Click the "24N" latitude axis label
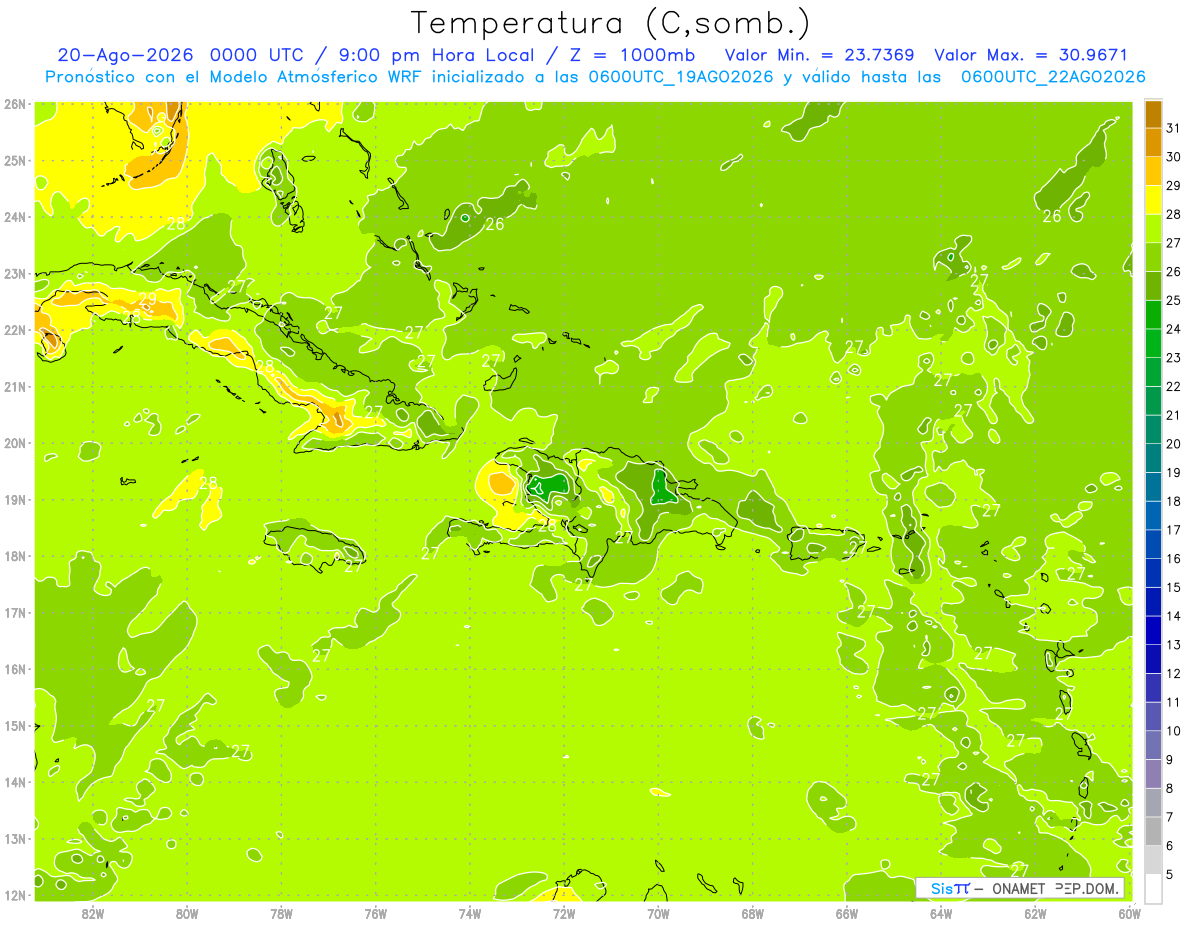 pos(15,217)
